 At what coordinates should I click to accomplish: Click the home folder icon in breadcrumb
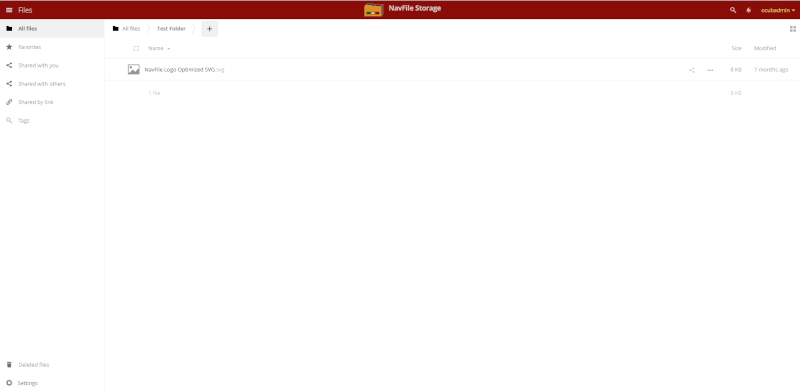tap(116, 29)
